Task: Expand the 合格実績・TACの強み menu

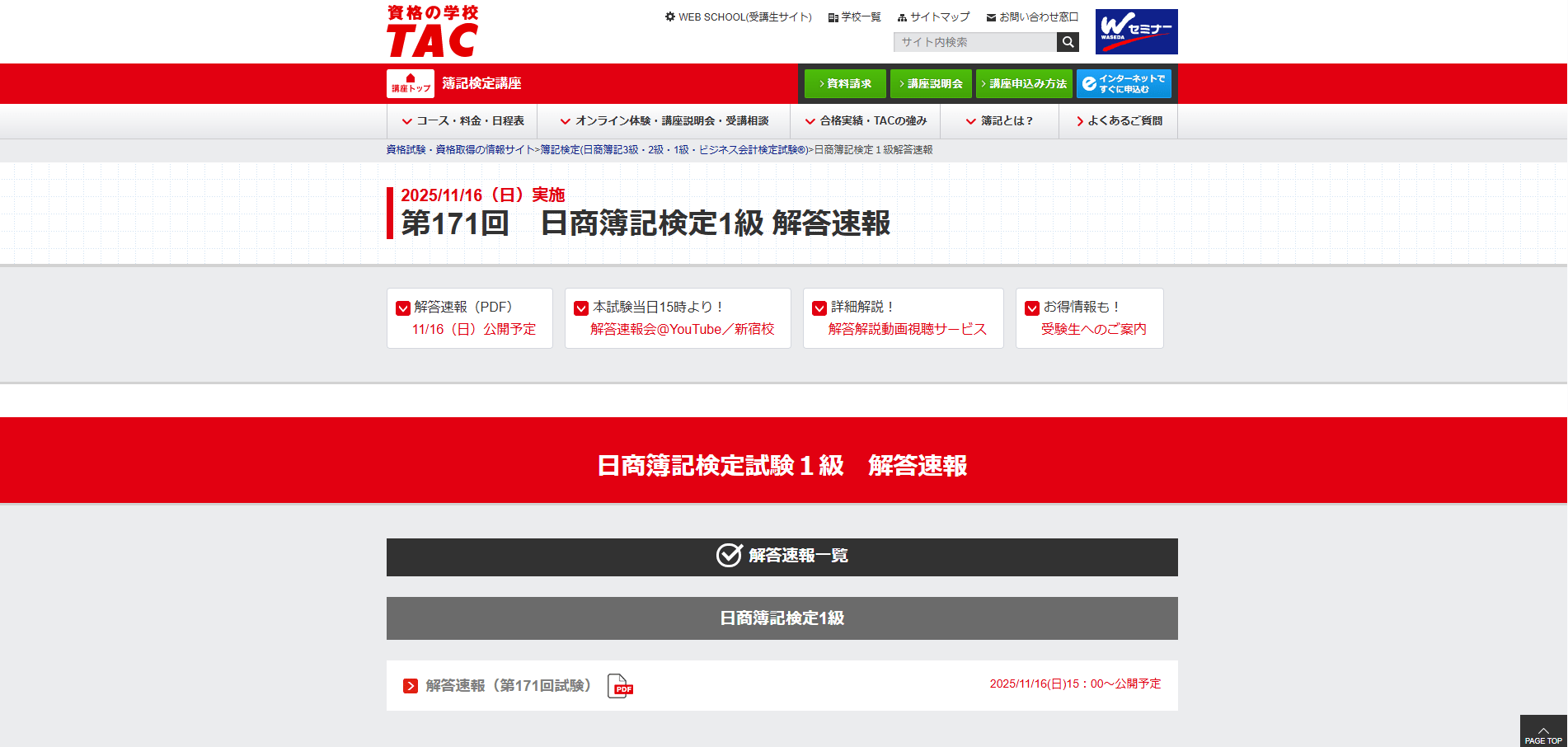Action: (866, 121)
